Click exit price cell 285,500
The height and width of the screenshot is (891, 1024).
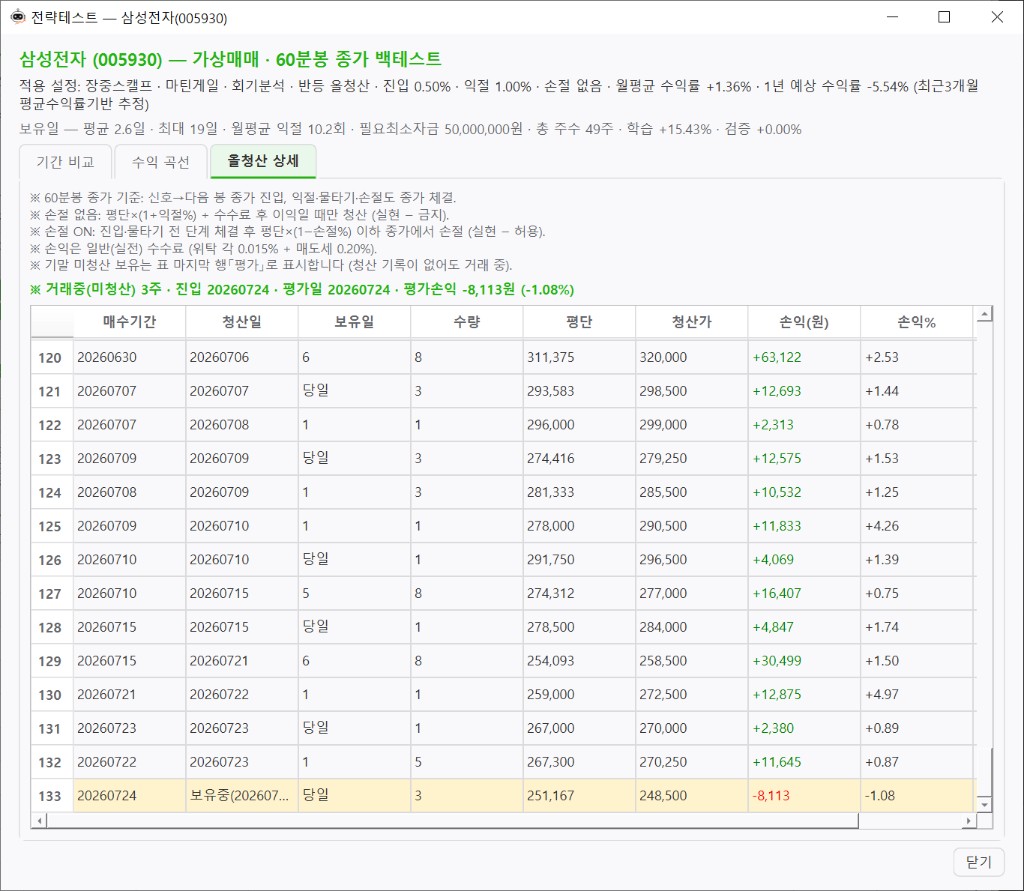point(692,492)
